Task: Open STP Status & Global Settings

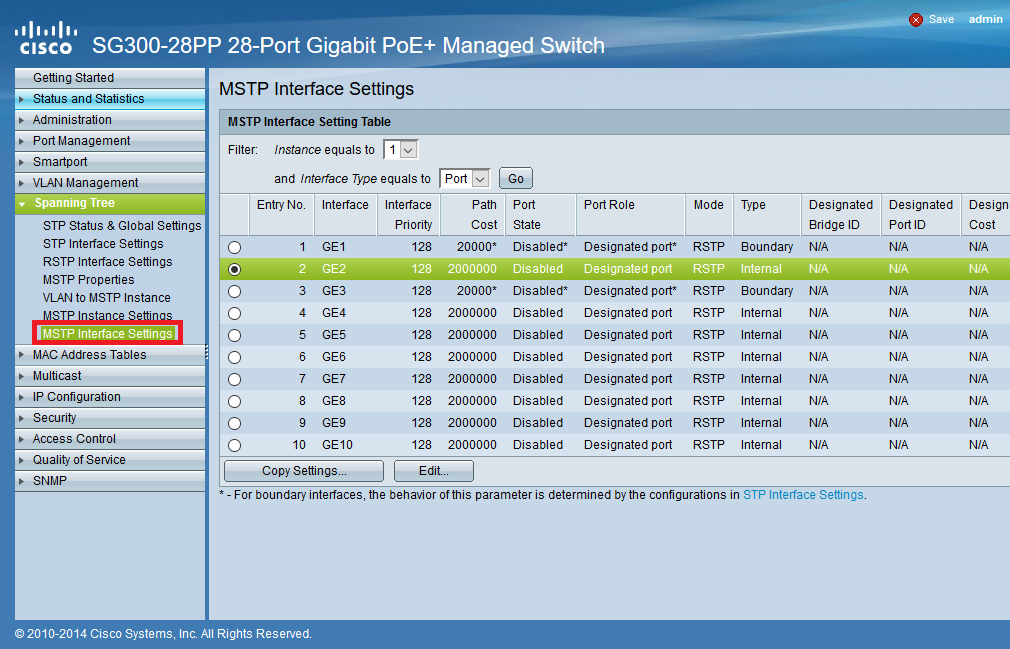Action: [122, 226]
